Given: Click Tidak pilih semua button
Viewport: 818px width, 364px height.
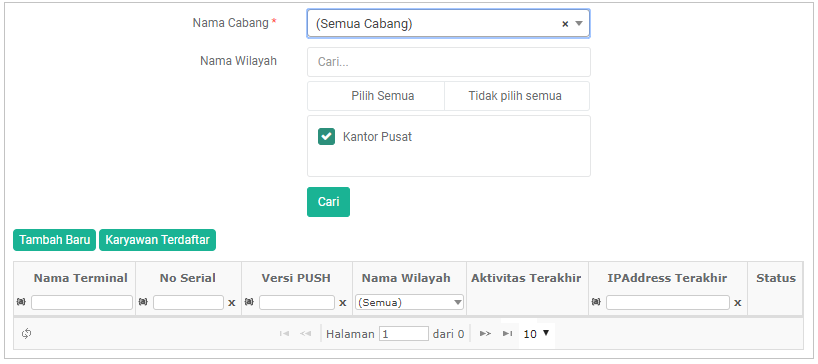Looking at the screenshot, I should 517,96.
